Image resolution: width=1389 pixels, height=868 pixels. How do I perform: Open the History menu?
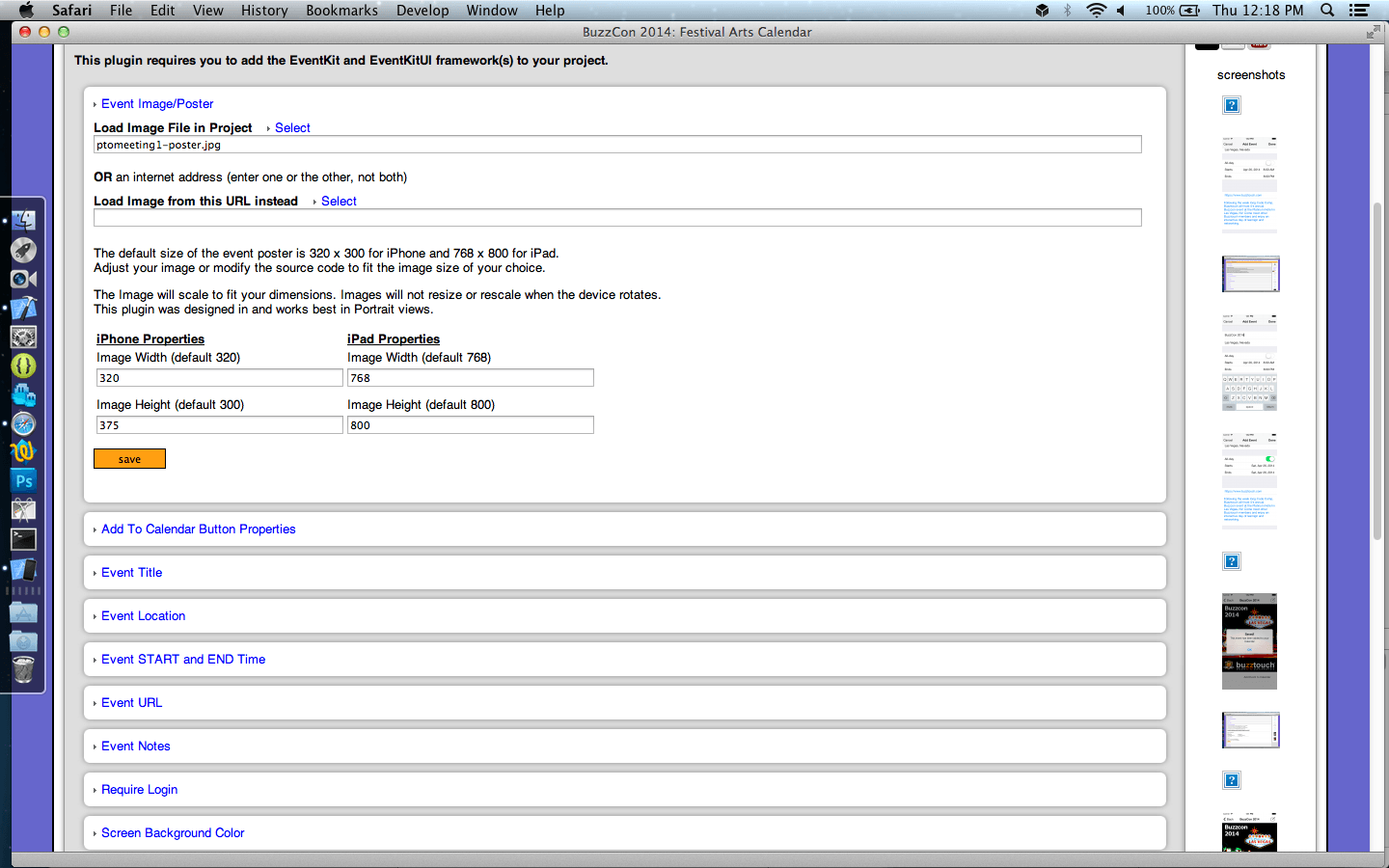264,11
